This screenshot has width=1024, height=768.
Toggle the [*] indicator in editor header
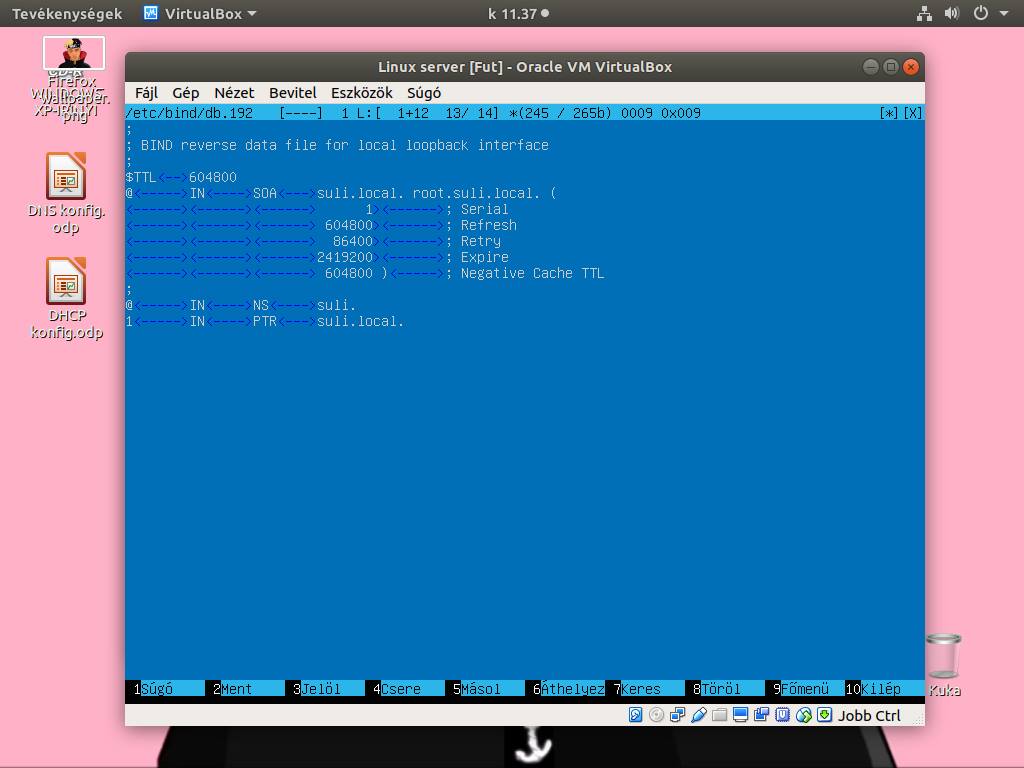(888, 113)
